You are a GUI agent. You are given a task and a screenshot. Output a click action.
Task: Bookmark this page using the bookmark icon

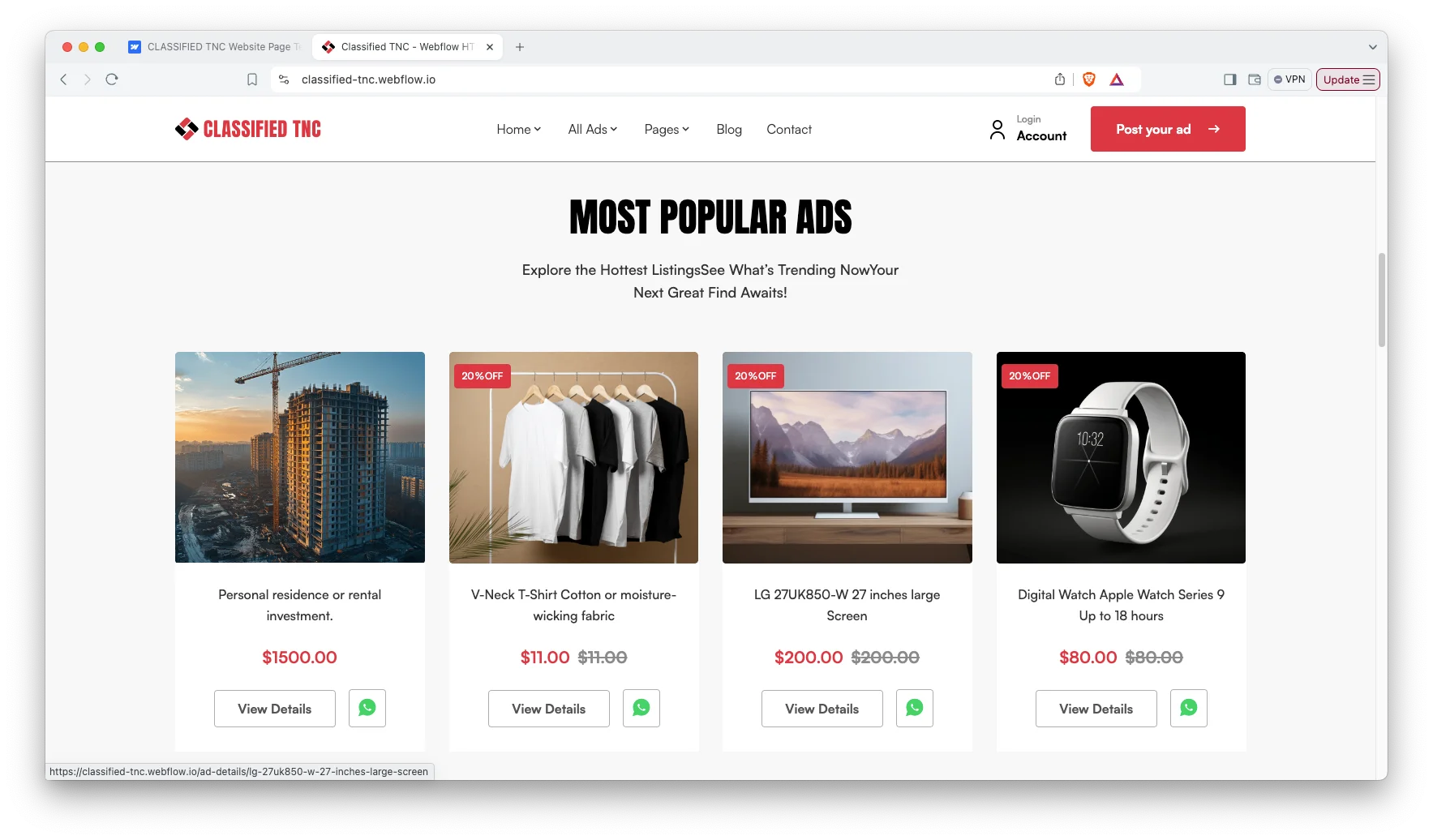pos(252,79)
